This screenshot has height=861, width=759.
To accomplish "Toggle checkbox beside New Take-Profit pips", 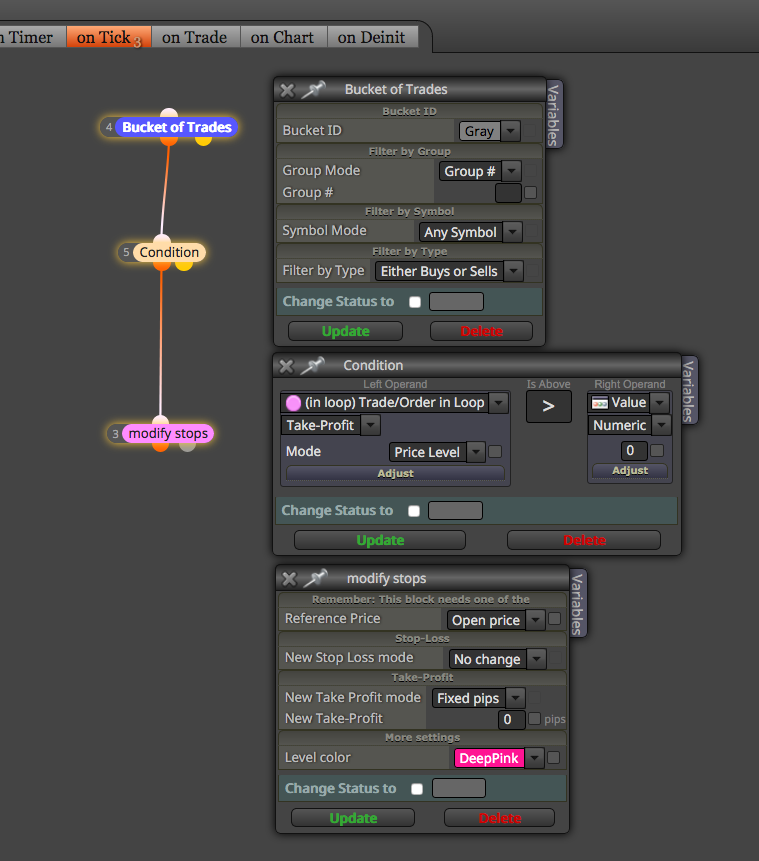I will click(534, 719).
